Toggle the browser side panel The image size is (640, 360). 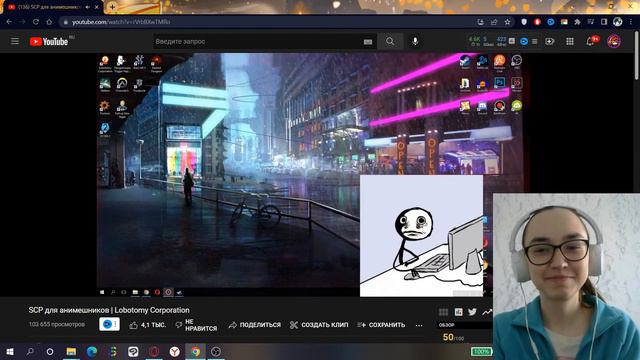604,22
